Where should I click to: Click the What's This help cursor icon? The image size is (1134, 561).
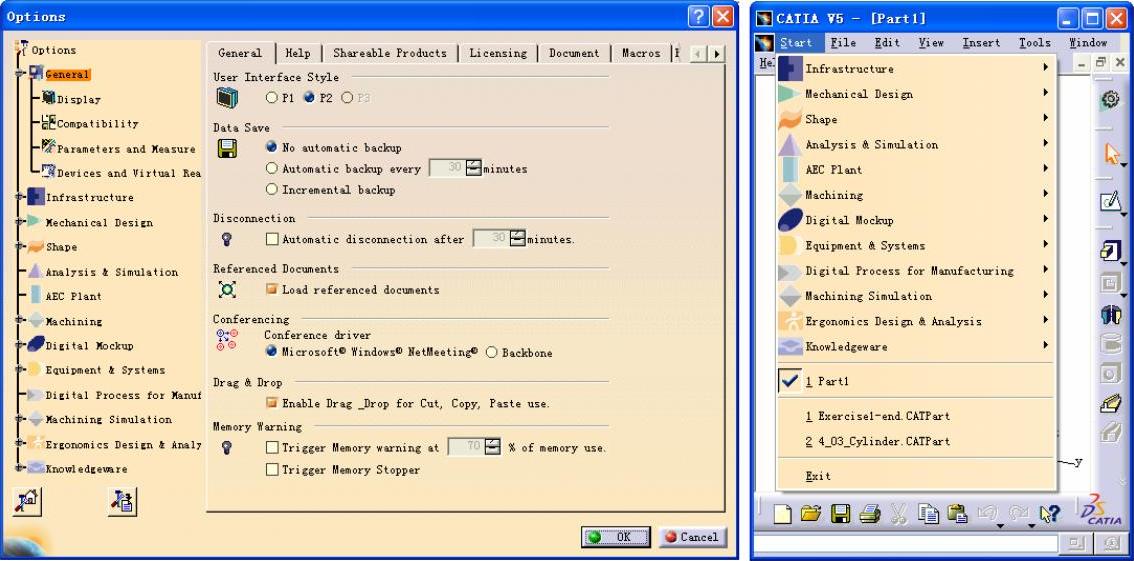(x=1049, y=514)
